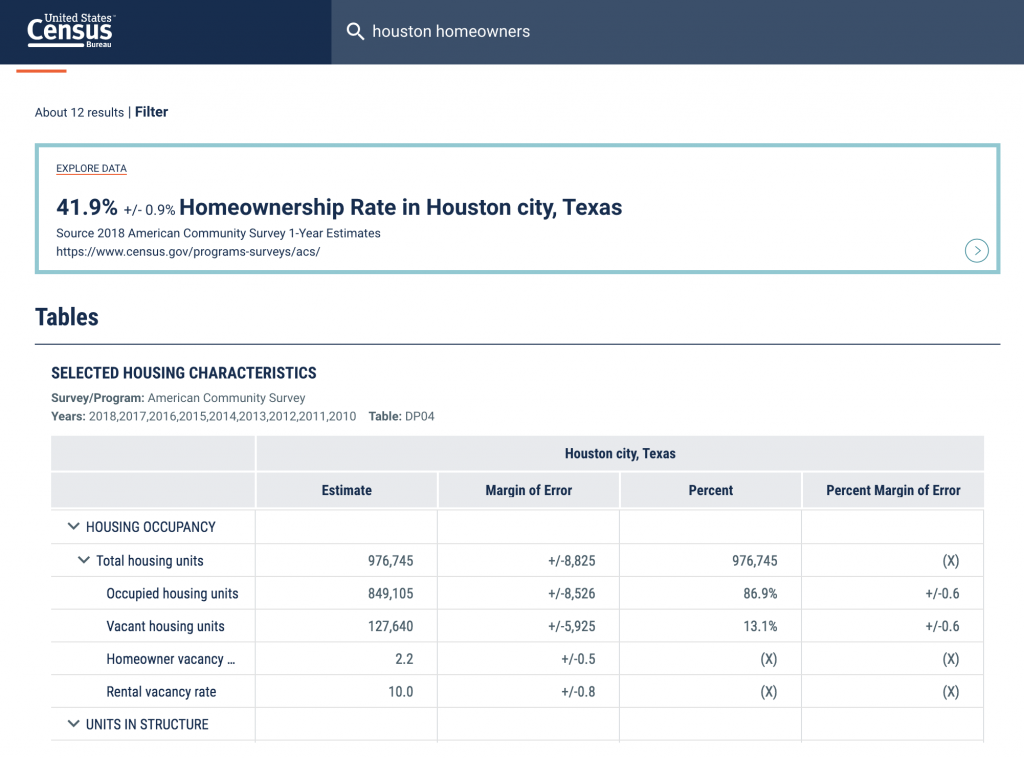Screen dimensions: 1024x758
Task: Click the Percent Margin of Error header
Action: coord(893,490)
